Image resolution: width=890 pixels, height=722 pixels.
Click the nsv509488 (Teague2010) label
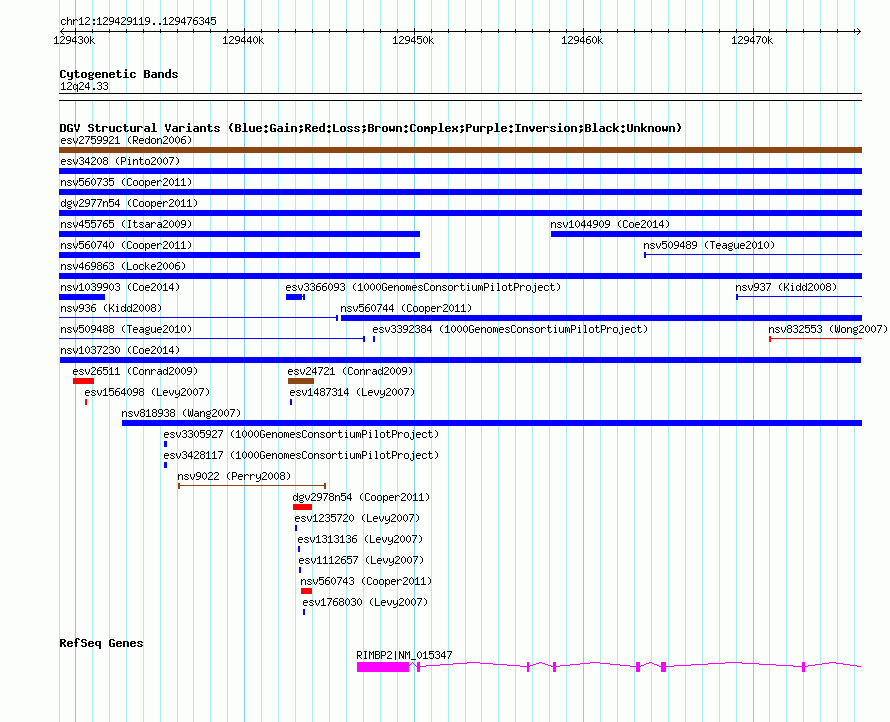tap(126, 329)
